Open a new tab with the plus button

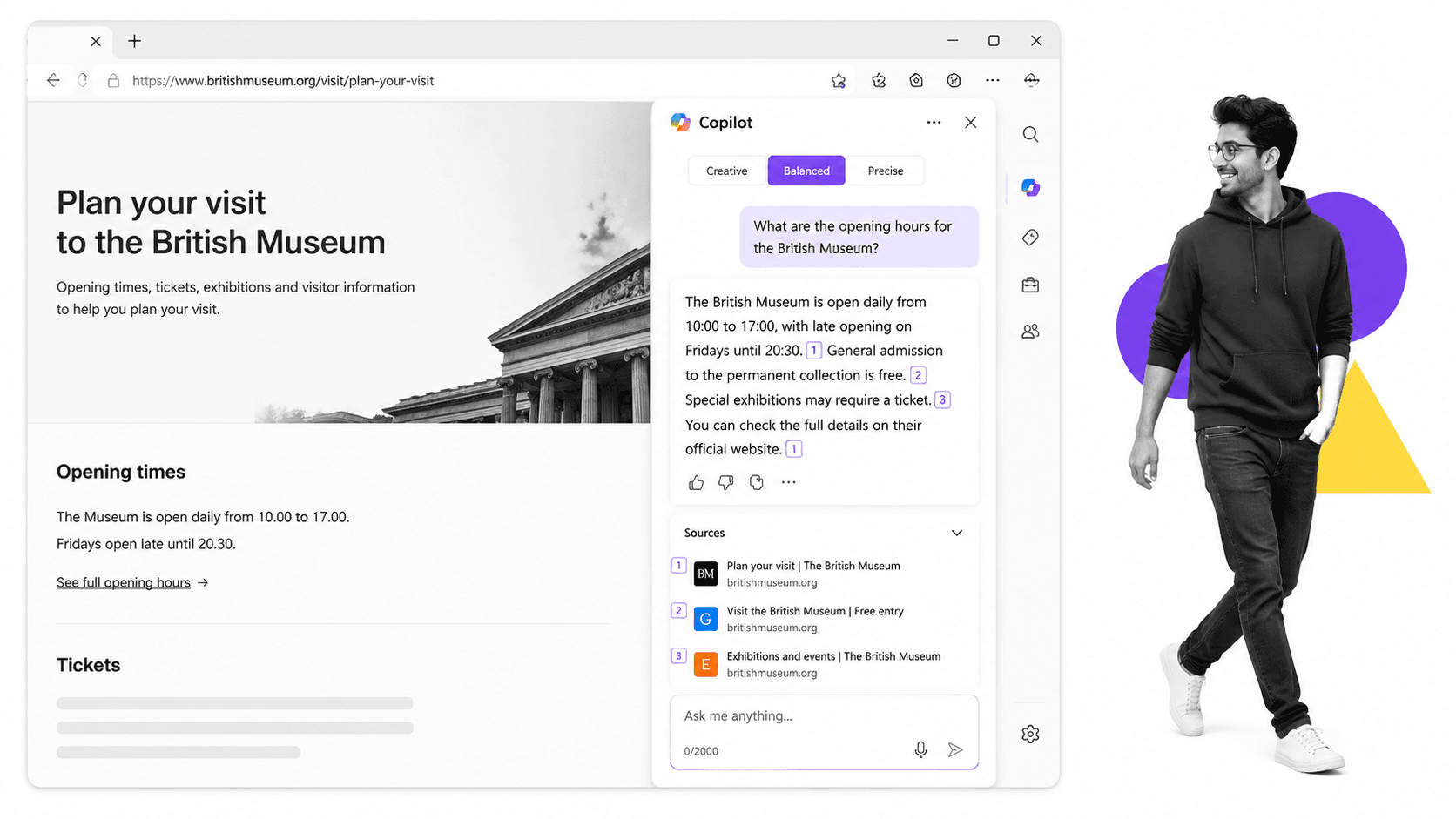click(134, 41)
